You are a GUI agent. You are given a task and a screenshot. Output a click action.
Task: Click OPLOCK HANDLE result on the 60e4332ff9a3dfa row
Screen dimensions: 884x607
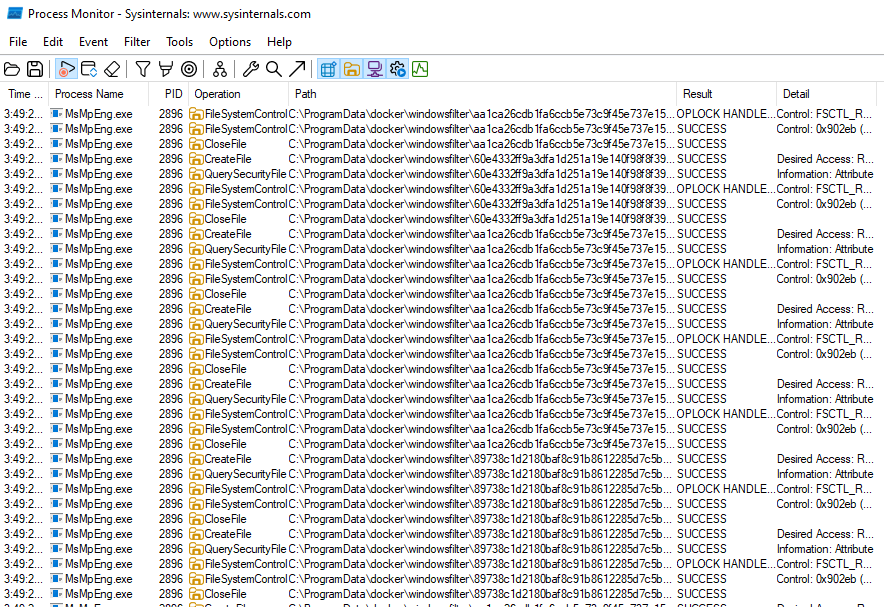[726, 189]
